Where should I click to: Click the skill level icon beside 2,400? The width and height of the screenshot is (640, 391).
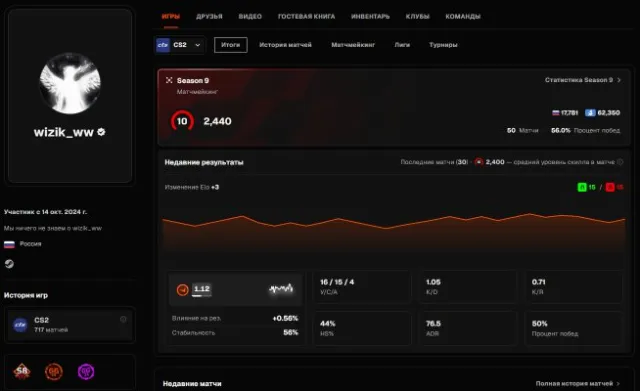coord(479,162)
